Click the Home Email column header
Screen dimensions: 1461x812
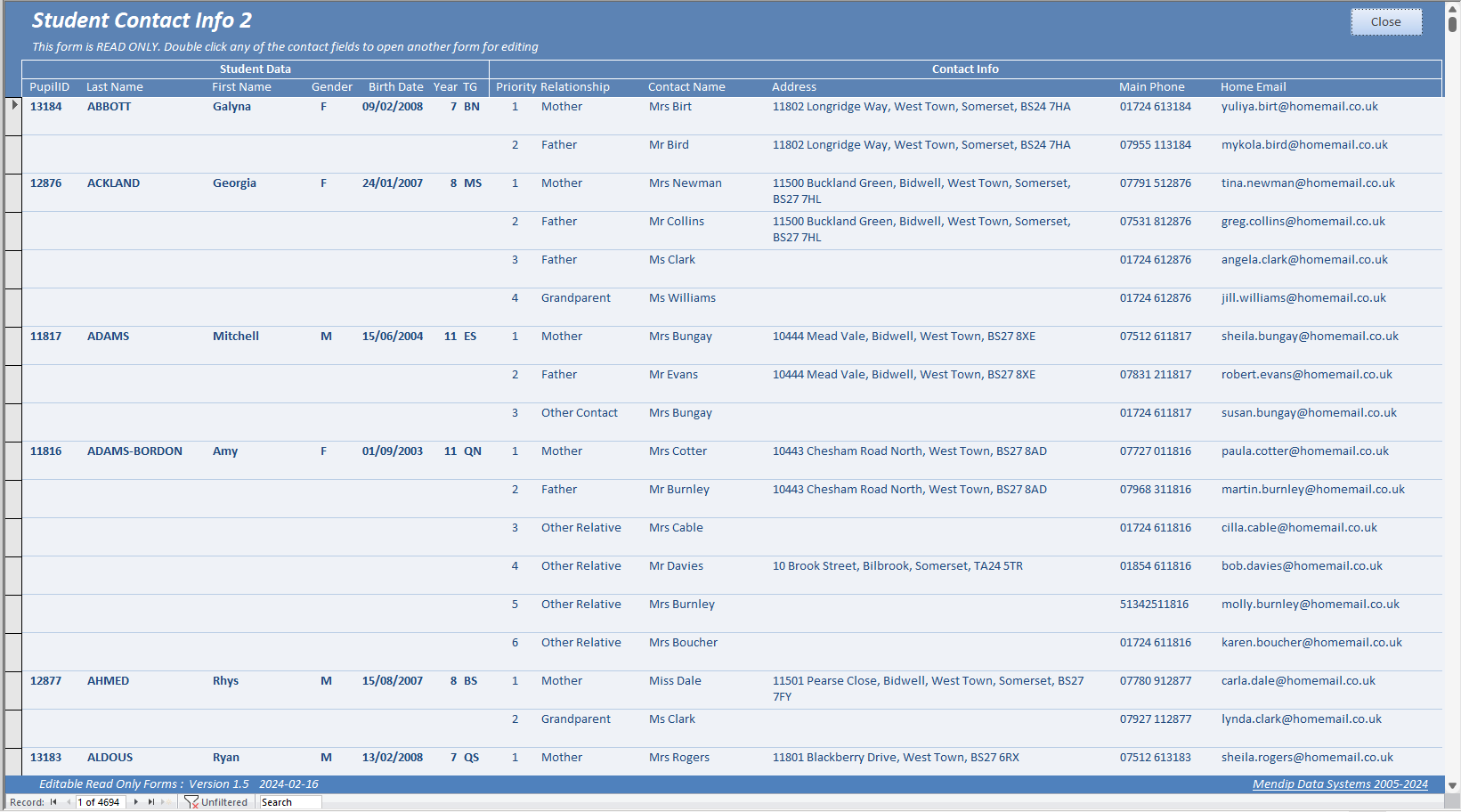(x=1254, y=87)
